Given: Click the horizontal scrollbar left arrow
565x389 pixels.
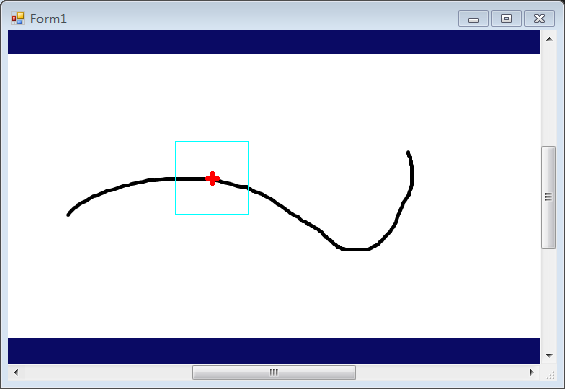Looking at the screenshot, I should [x=16, y=372].
